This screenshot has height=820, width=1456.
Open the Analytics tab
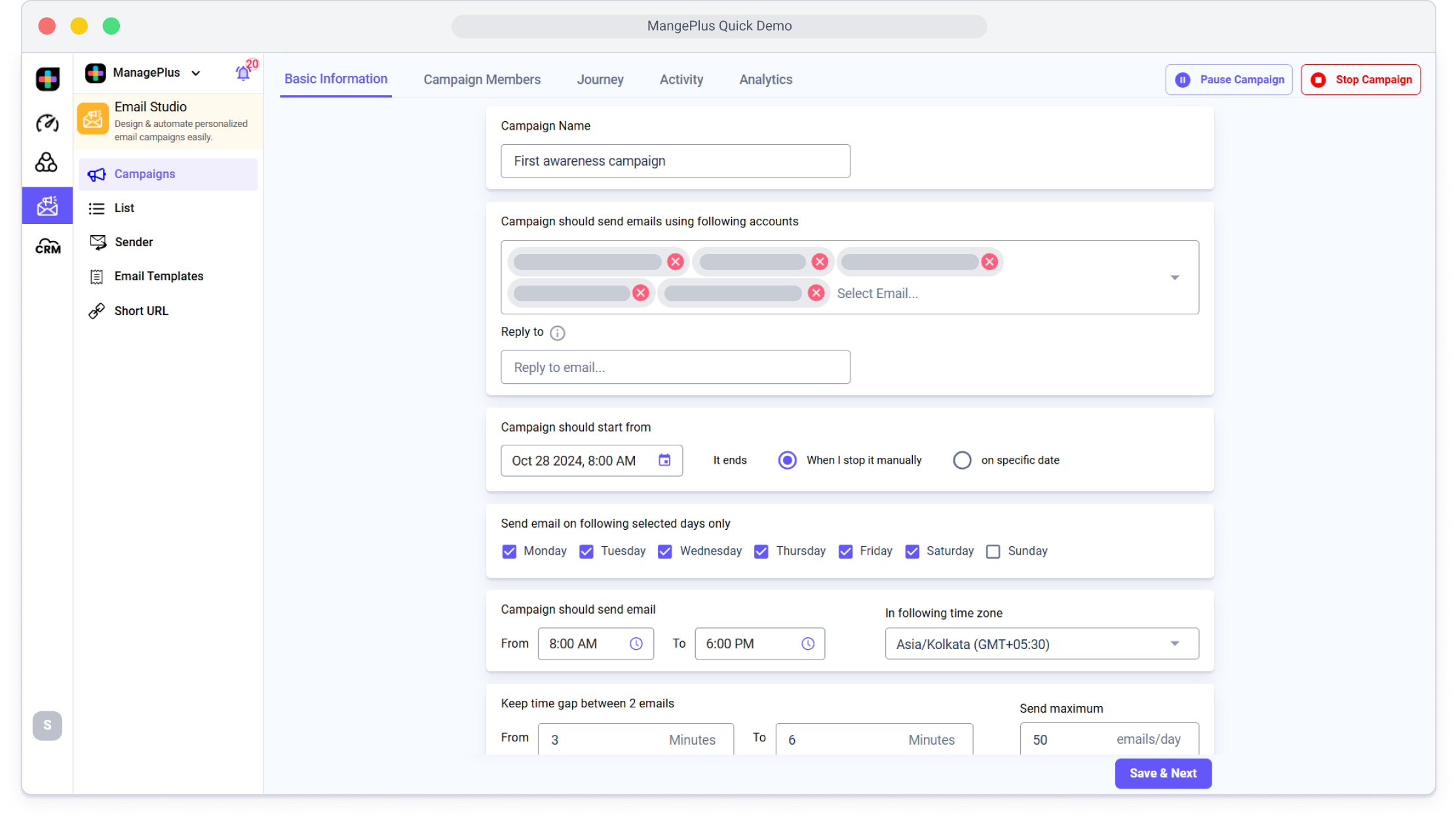(765, 79)
